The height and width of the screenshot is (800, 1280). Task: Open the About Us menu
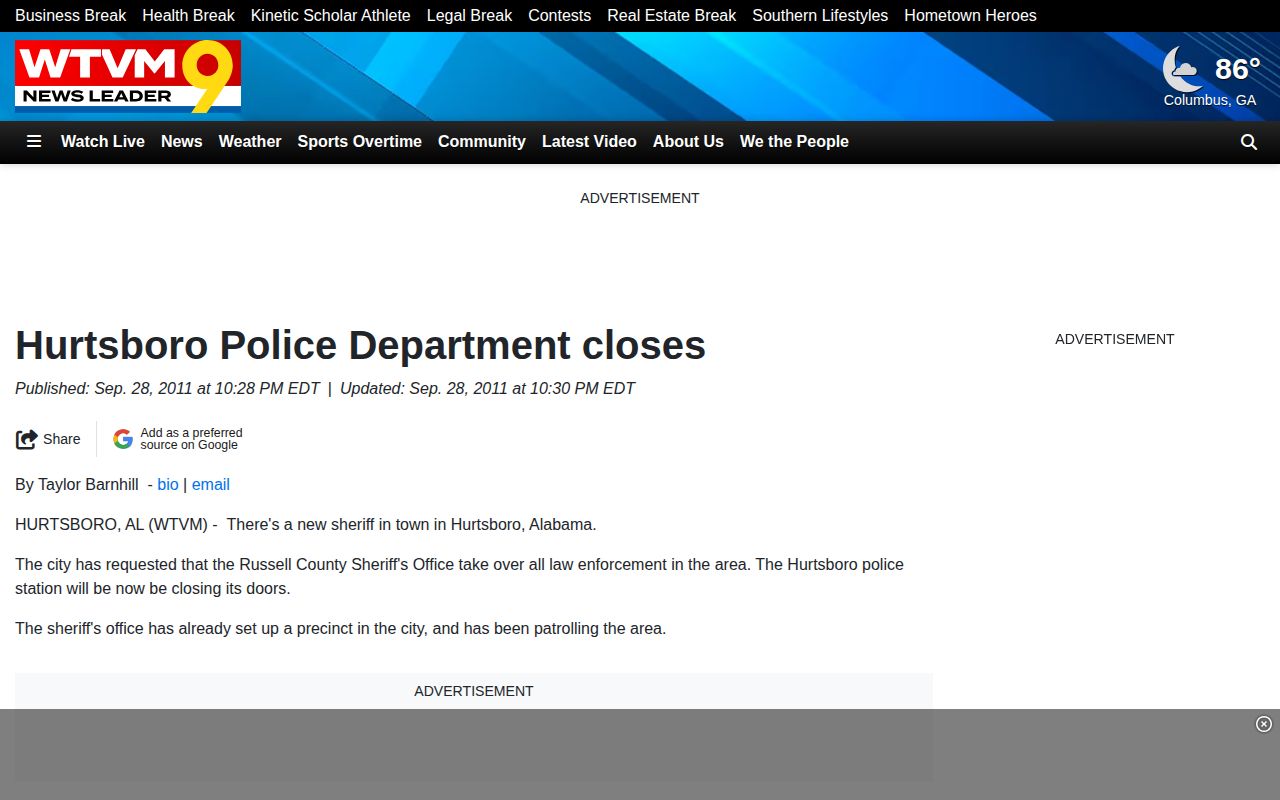click(688, 142)
